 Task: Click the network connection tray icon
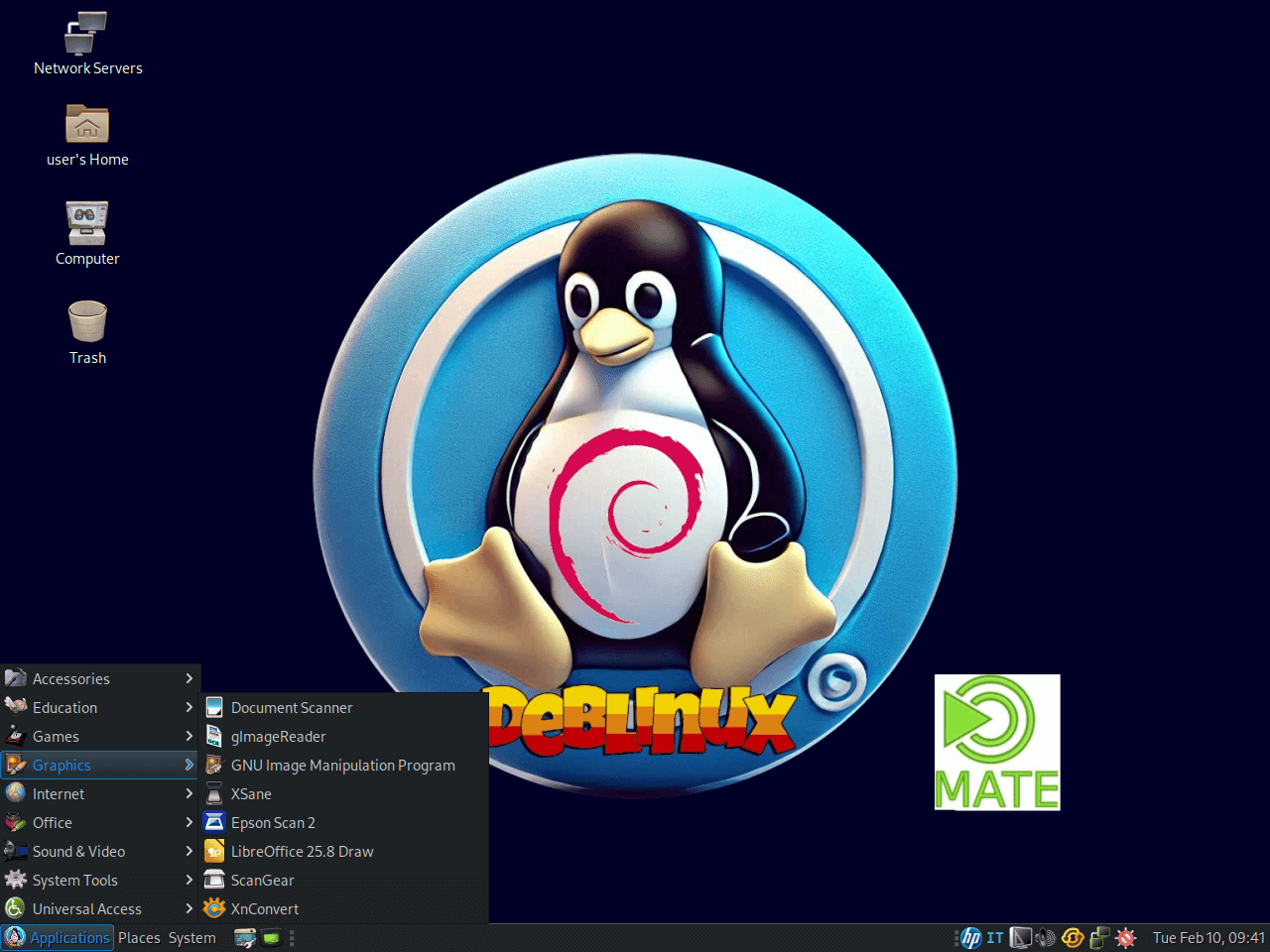tap(1099, 938)
